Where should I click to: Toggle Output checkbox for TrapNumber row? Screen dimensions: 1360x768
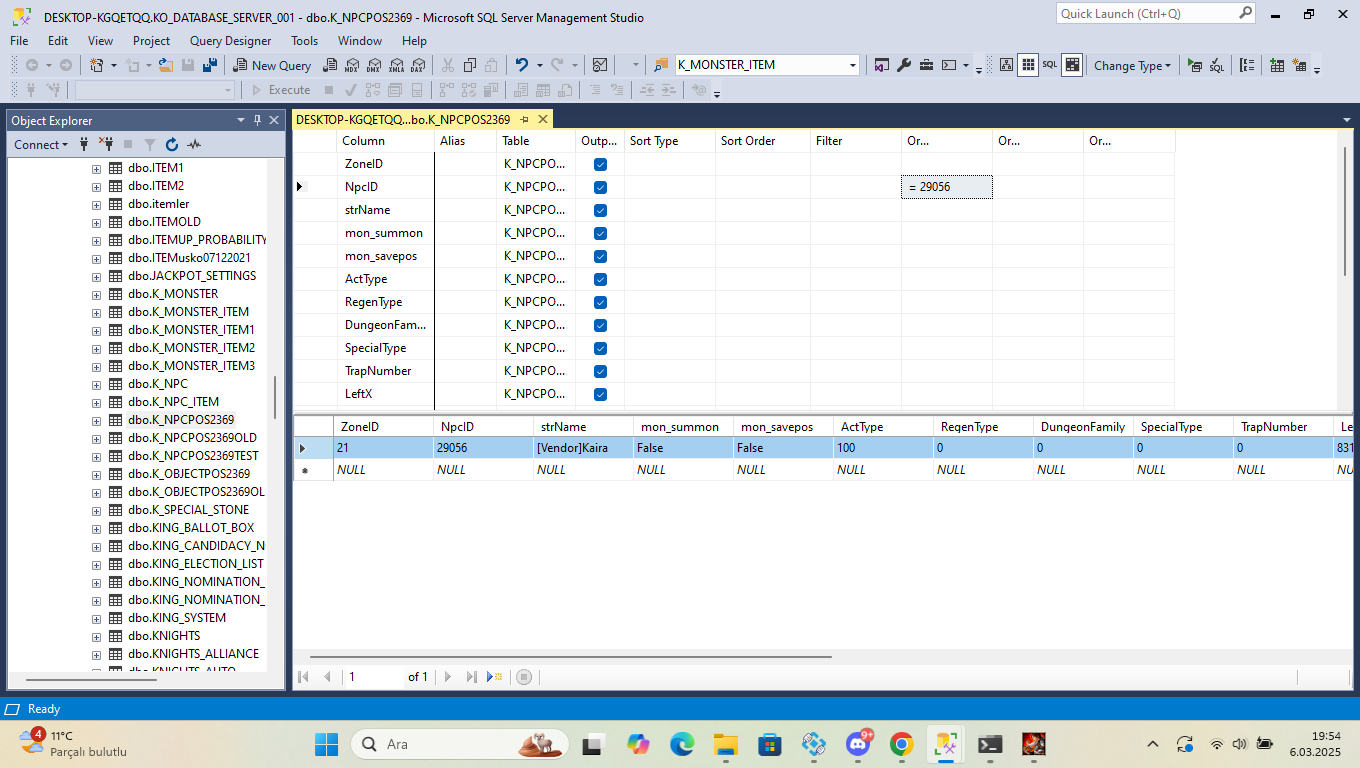coord(600,371)
